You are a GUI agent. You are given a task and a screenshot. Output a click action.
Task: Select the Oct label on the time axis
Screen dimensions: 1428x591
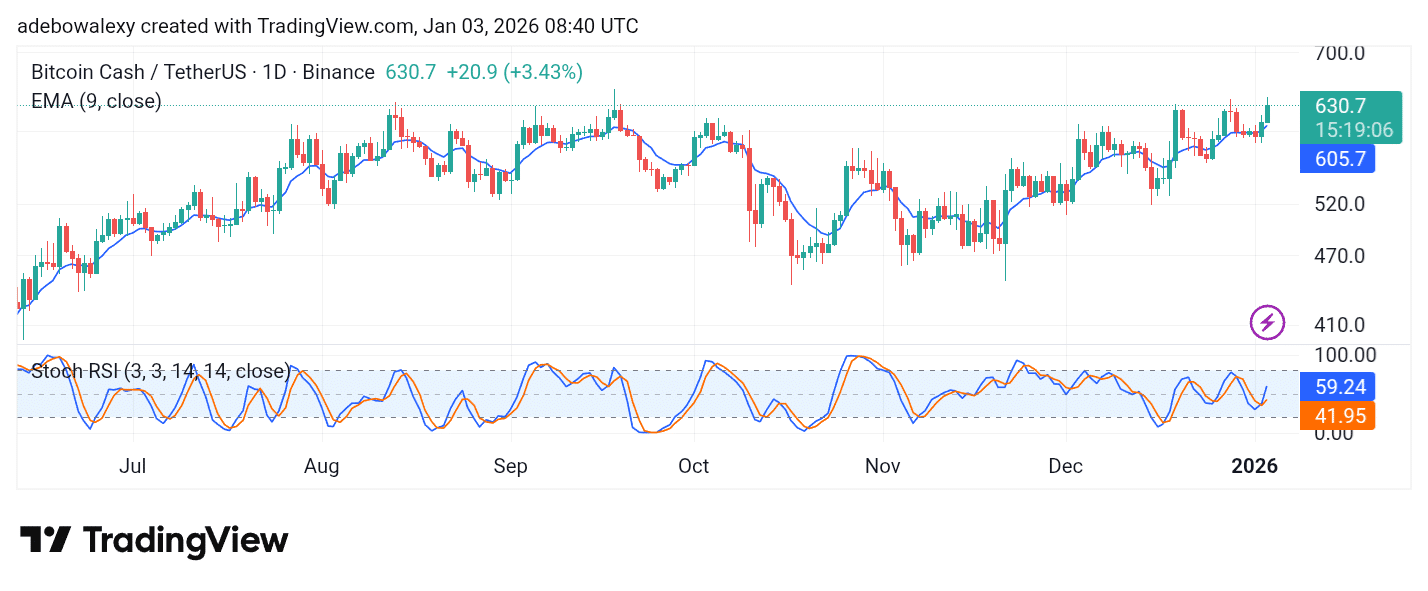tap(693, 465)
